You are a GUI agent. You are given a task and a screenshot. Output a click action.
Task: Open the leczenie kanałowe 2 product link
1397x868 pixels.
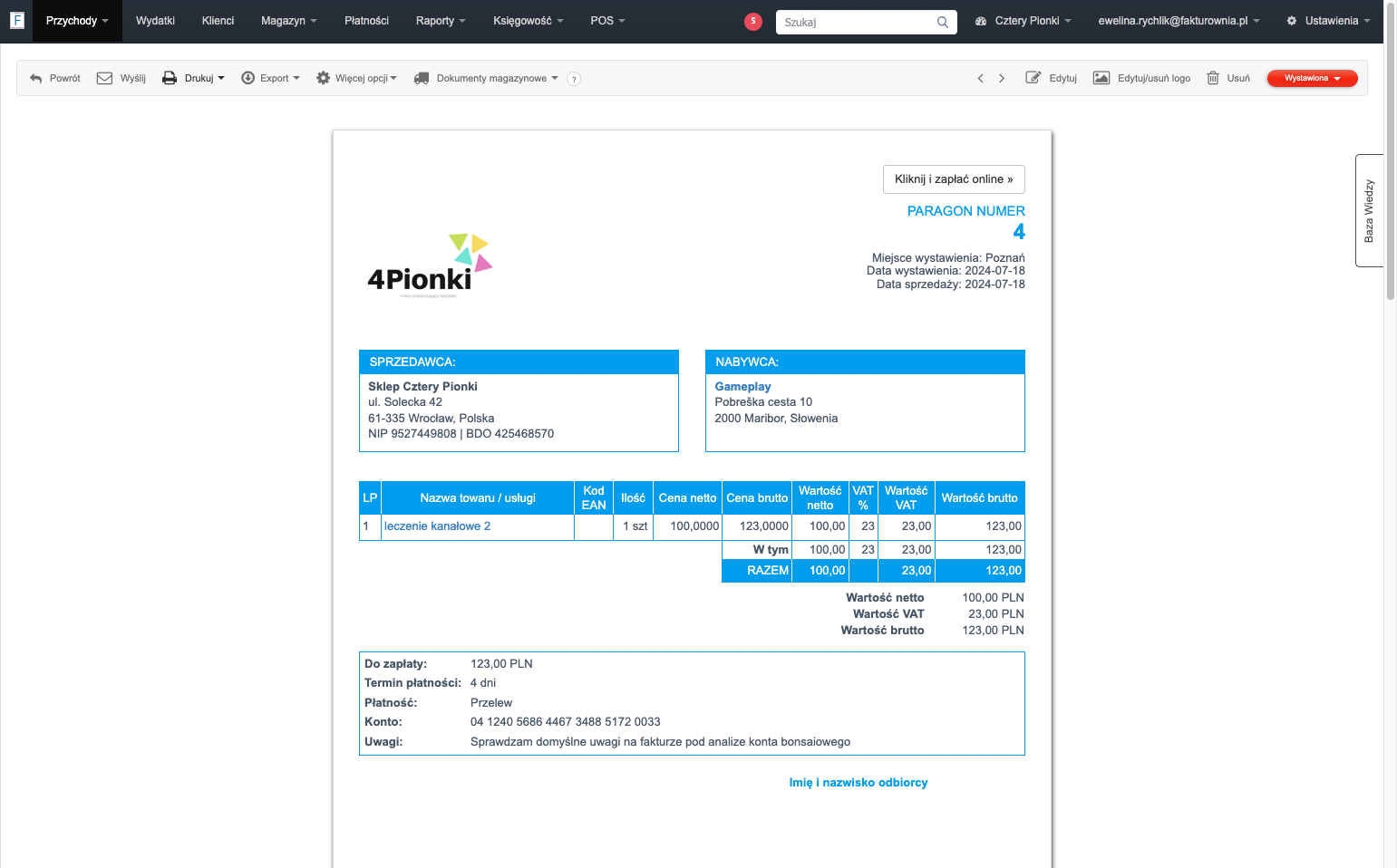[437, 526]
